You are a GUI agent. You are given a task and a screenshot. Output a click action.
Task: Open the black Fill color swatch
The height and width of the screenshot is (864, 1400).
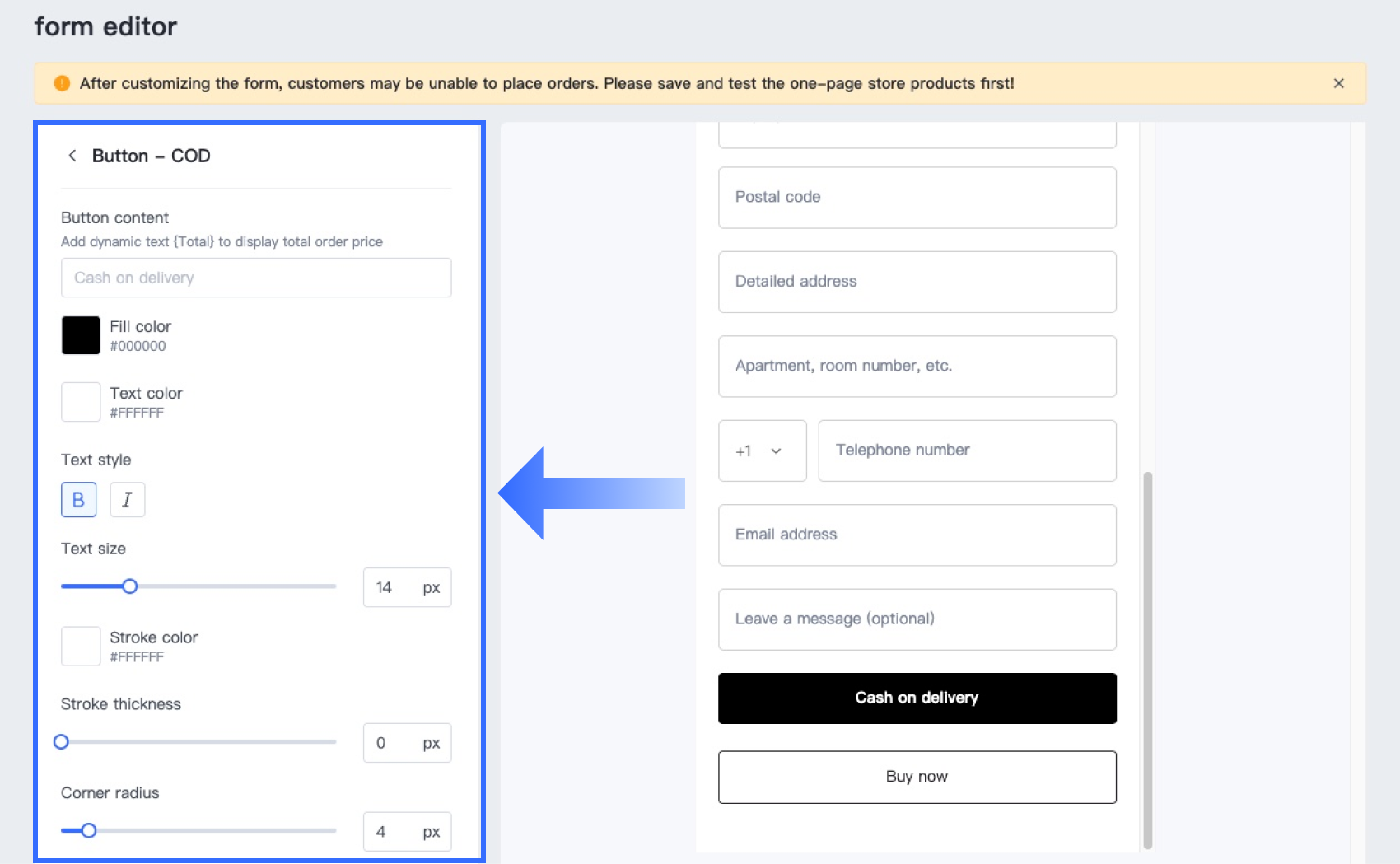coord(81,335)
